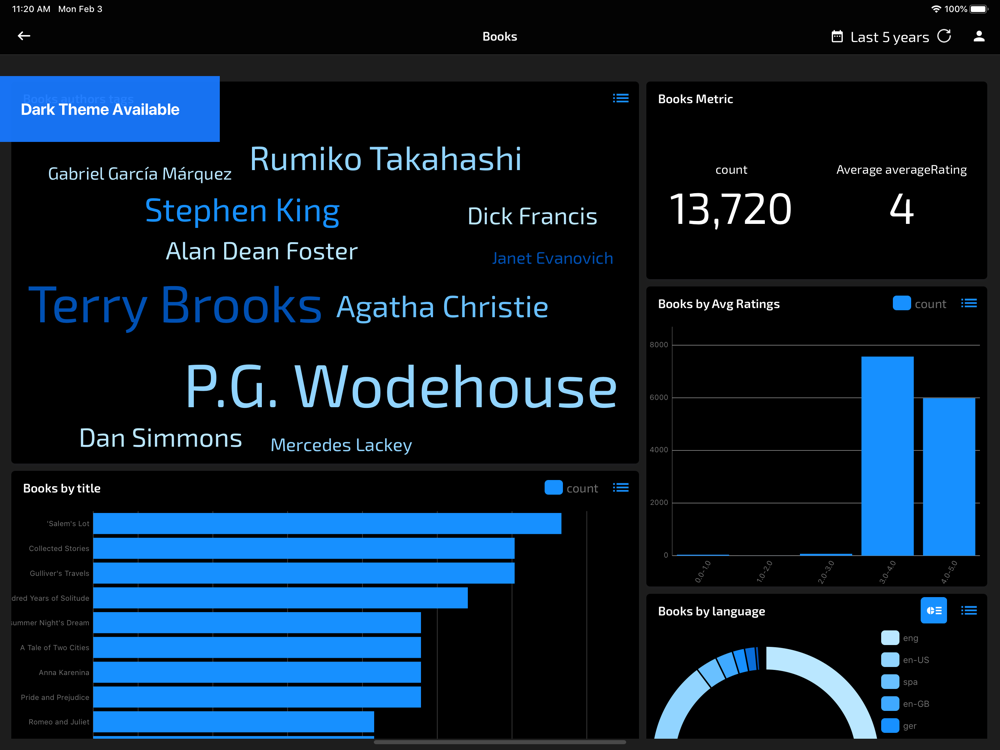The image size is (1000, 750).
Task: Click the horizontal scroll indicator at bottom
Action: [x=499, y=742]
